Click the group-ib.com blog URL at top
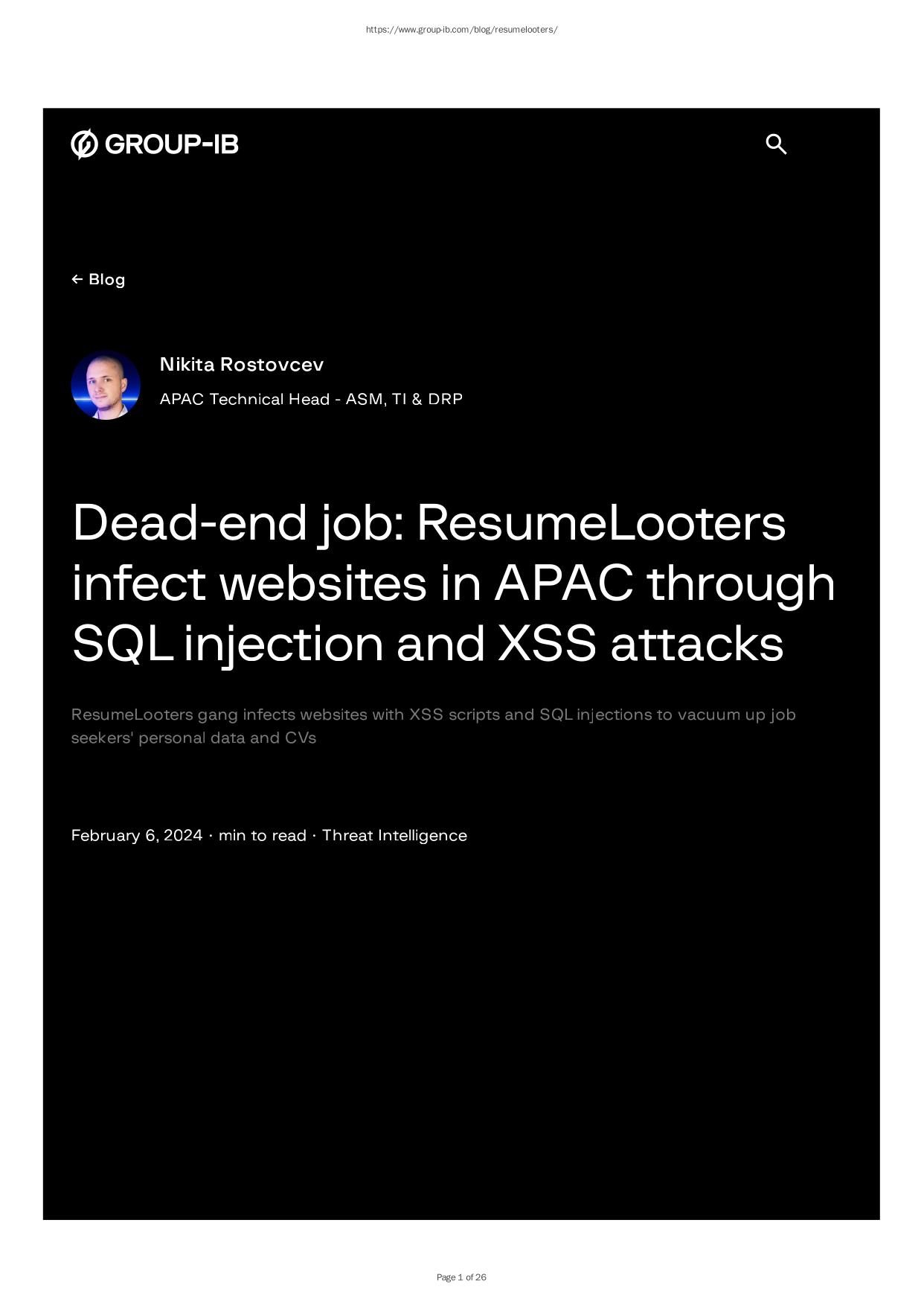Screen dimensions: 924x1307 [461, 30]
